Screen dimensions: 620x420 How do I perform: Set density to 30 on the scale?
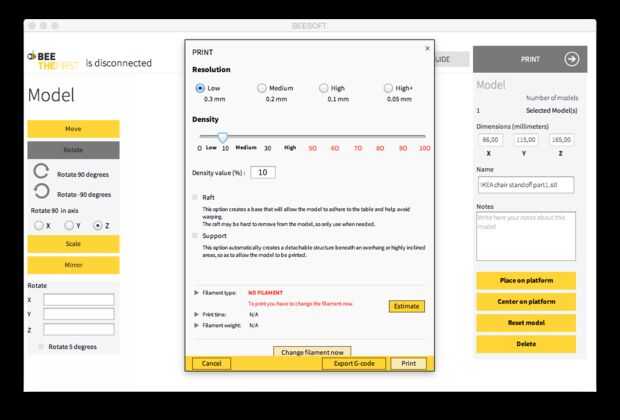(x=268, y=148)
